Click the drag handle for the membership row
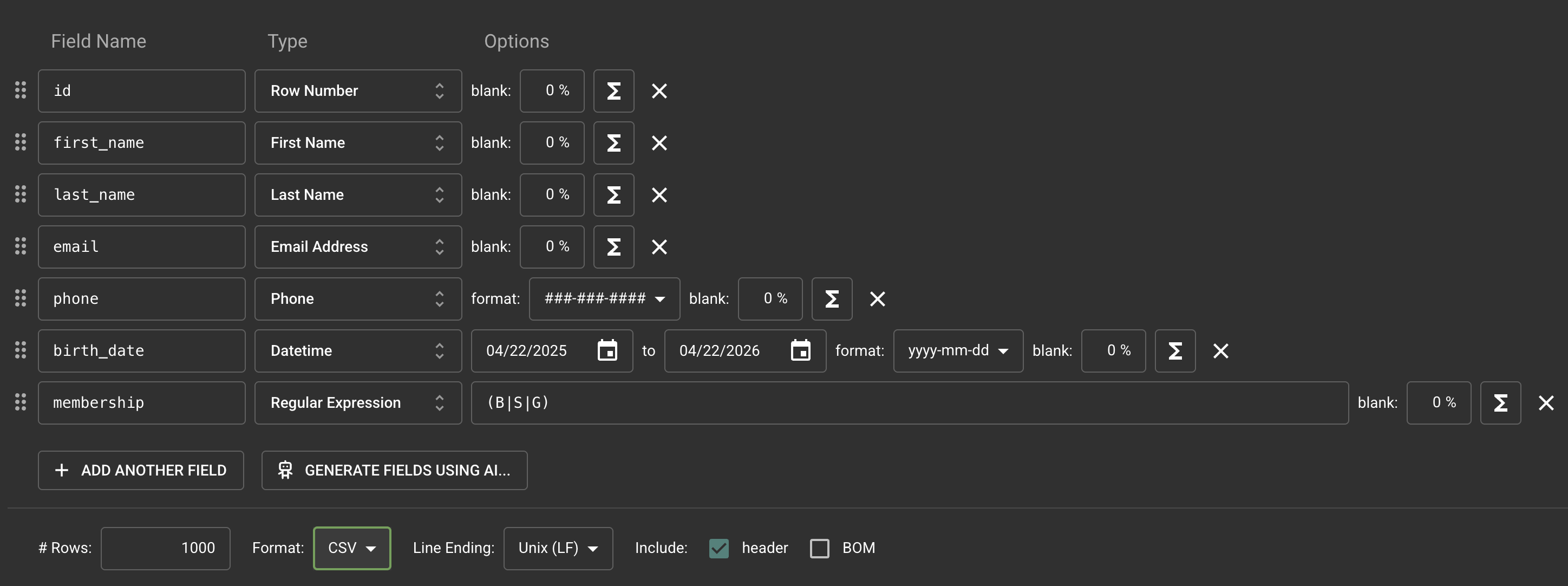The height and width of the screenshot is (586, 1568). click(x=20, y=402)
